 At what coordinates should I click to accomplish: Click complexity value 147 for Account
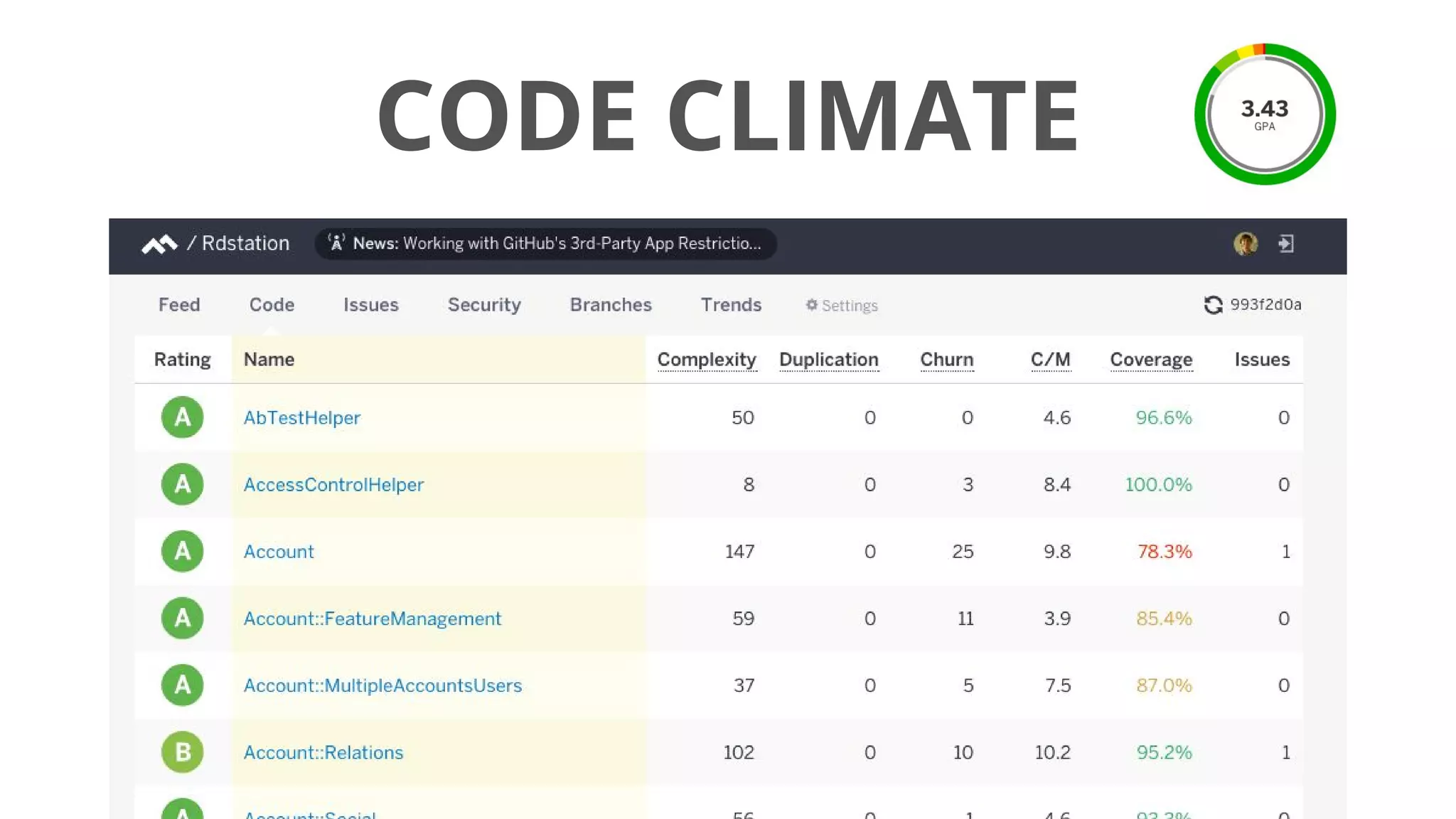point(739,551)
